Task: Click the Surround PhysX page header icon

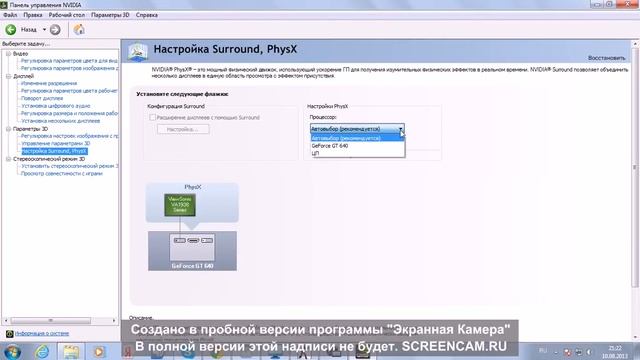Action: [x=138, y=52]
